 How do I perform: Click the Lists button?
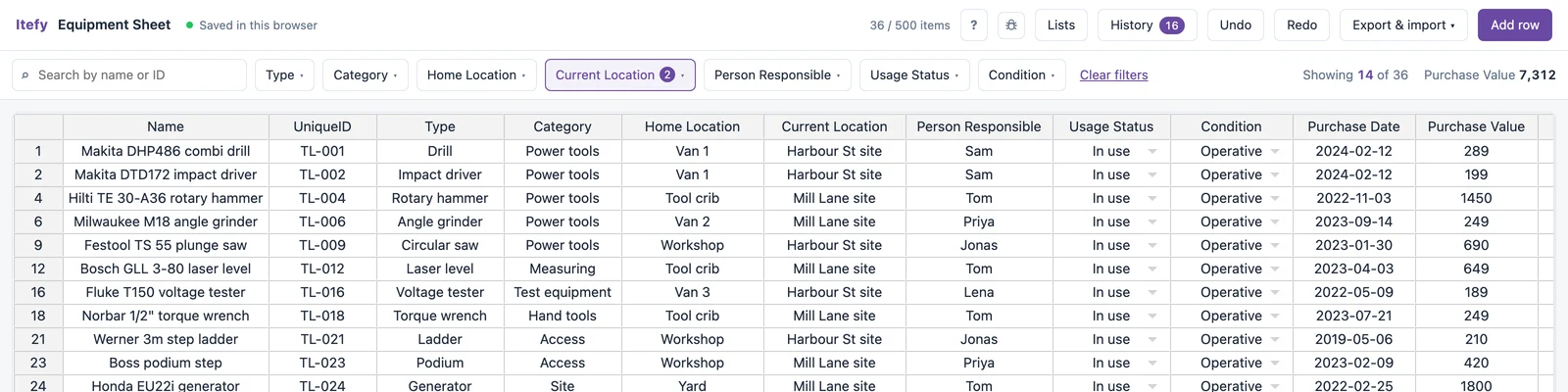tap(1061, 25)
